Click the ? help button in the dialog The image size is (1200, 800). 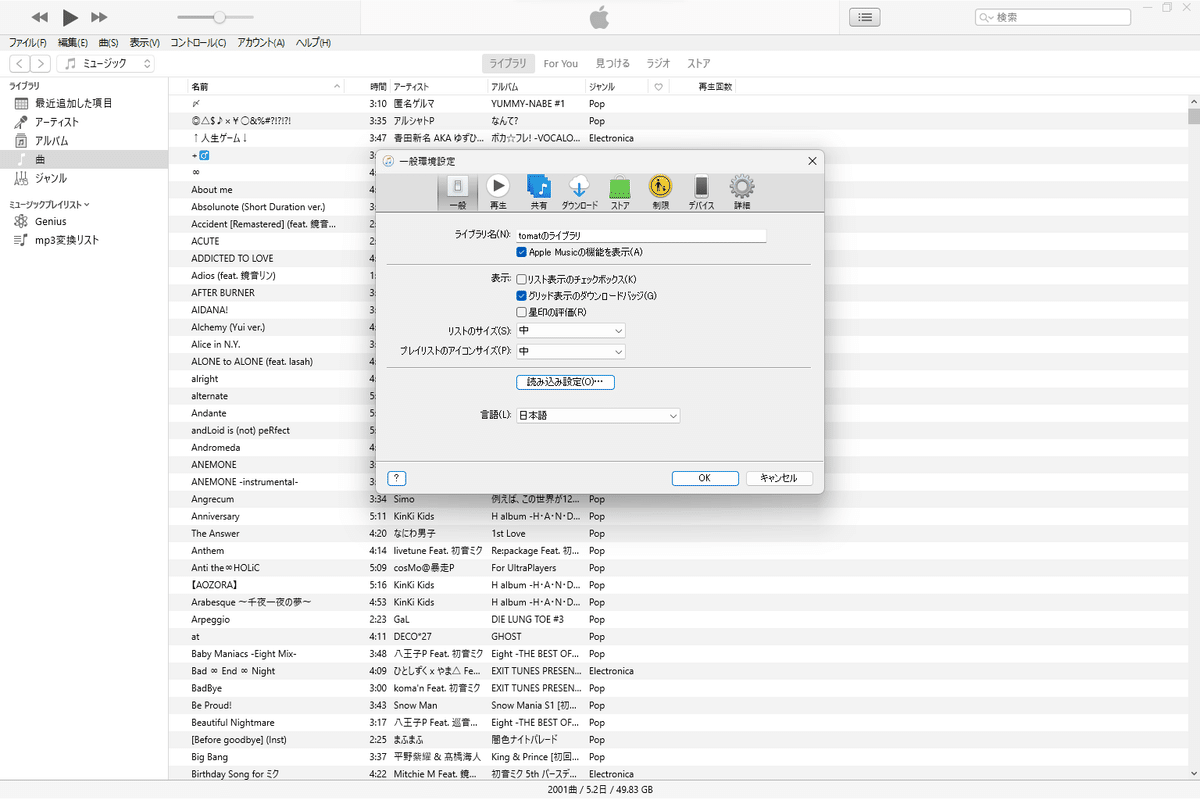[396, 479]
